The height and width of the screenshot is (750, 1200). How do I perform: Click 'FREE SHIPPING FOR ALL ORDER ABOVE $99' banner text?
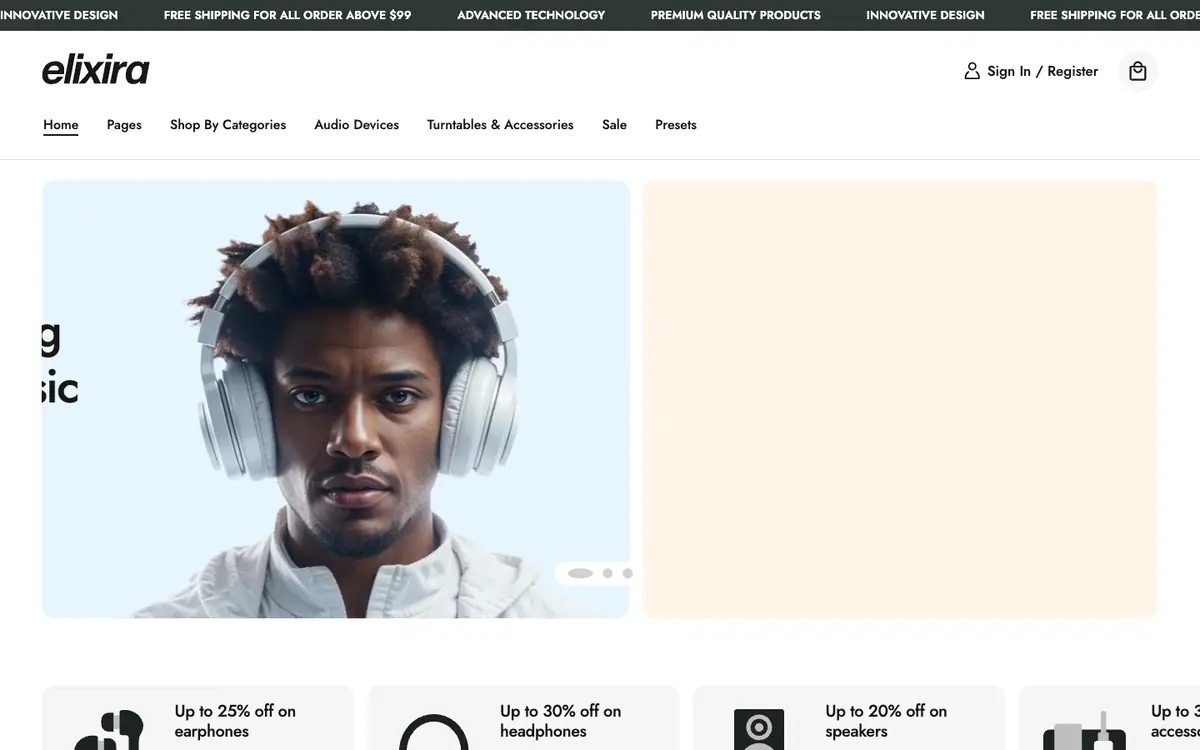[x=288, y=15]
